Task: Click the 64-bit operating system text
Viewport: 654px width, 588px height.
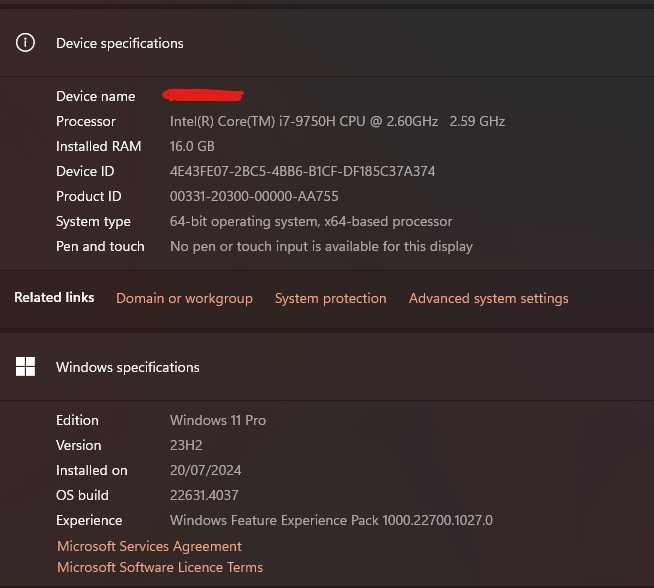Action: point(311,221)
